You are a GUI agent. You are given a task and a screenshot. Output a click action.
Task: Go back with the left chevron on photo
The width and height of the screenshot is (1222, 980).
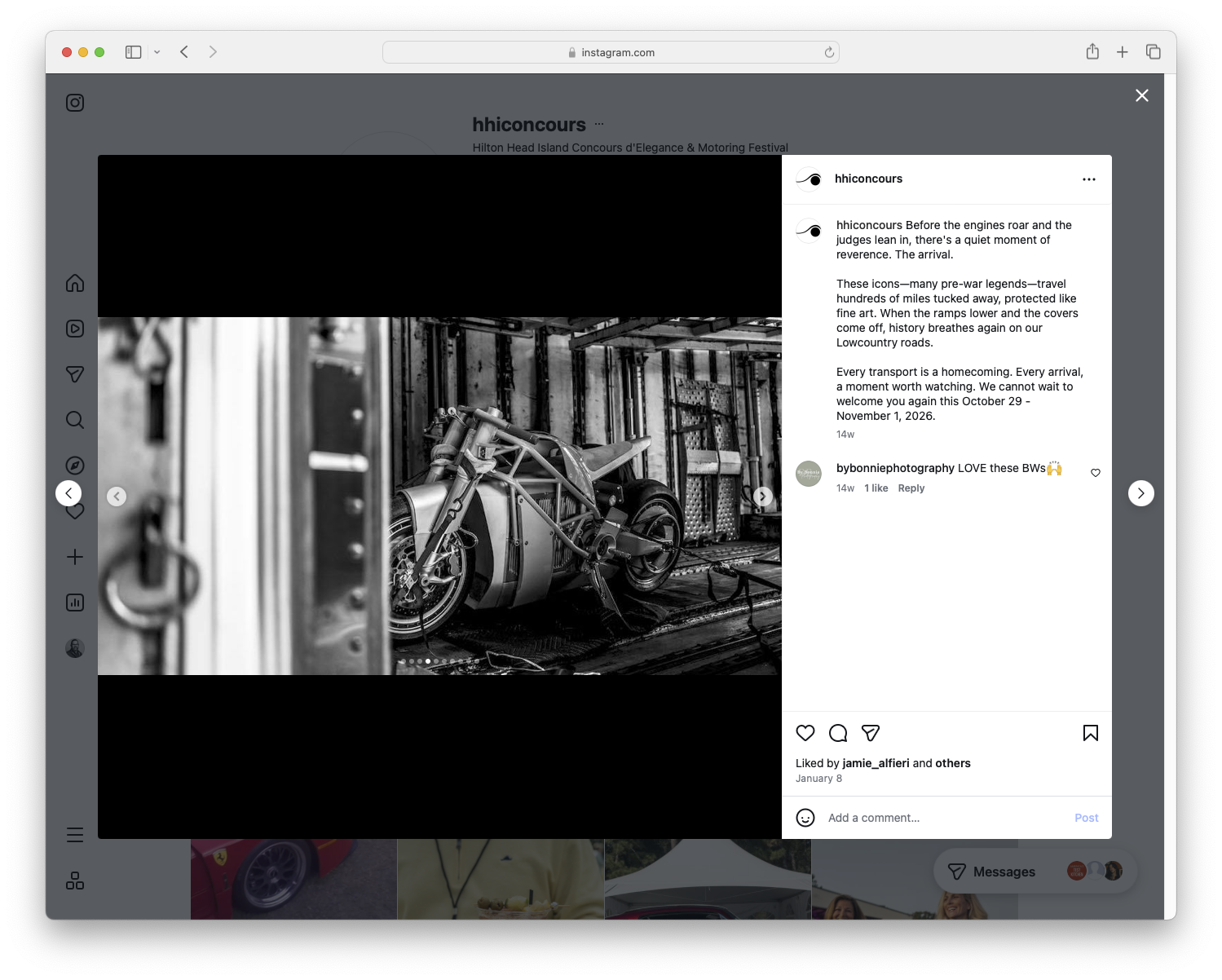pos(117,496)
